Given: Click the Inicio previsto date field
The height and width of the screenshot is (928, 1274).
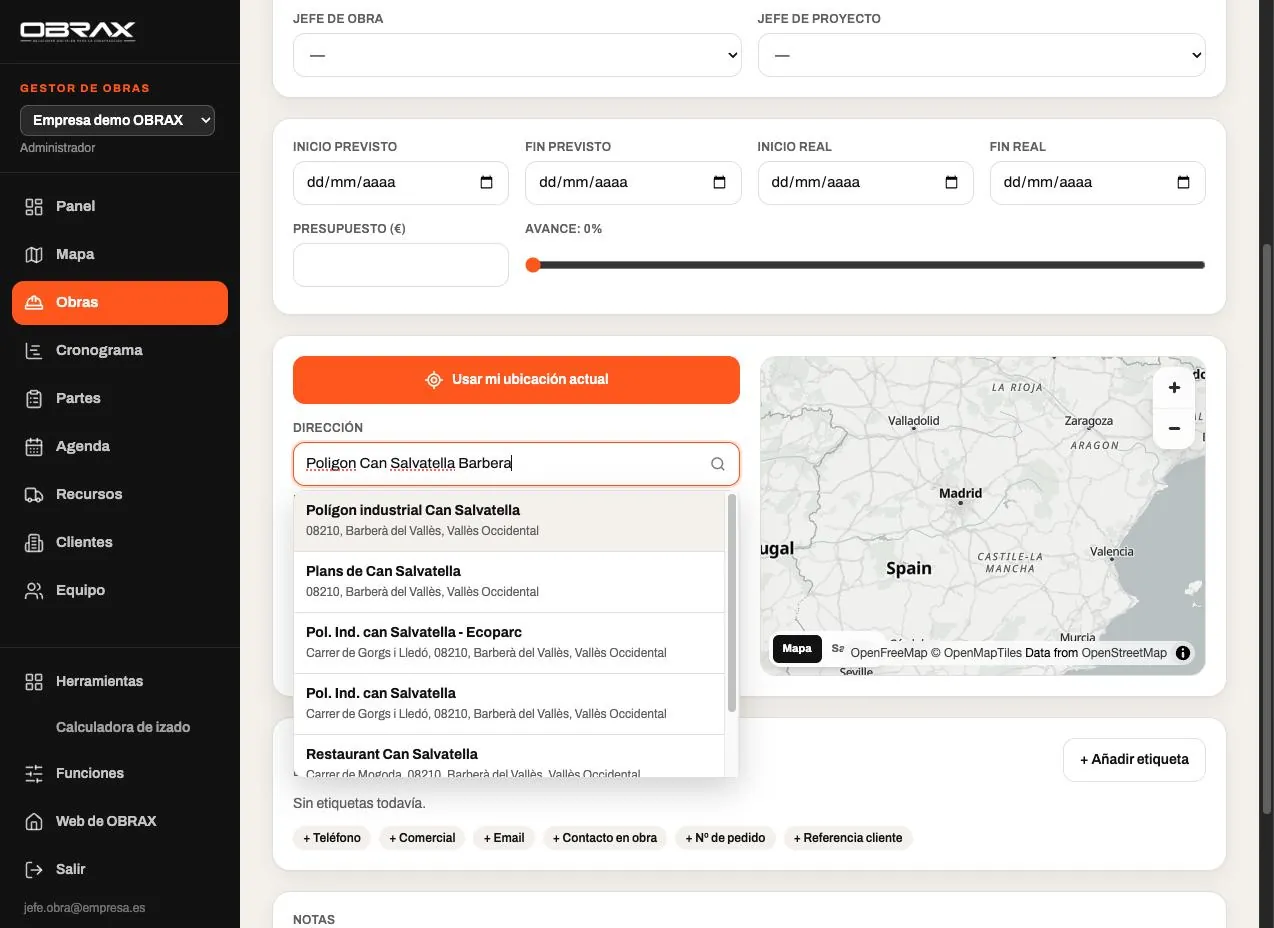Looking at the screenshot, I should [401, 183].
